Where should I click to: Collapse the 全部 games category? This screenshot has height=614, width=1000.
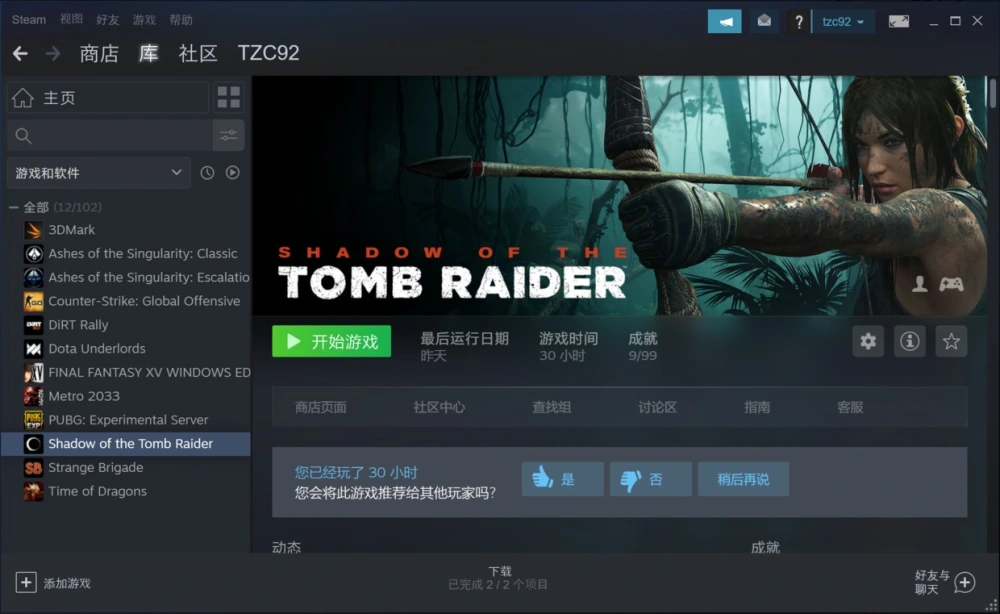click(13, 207)
